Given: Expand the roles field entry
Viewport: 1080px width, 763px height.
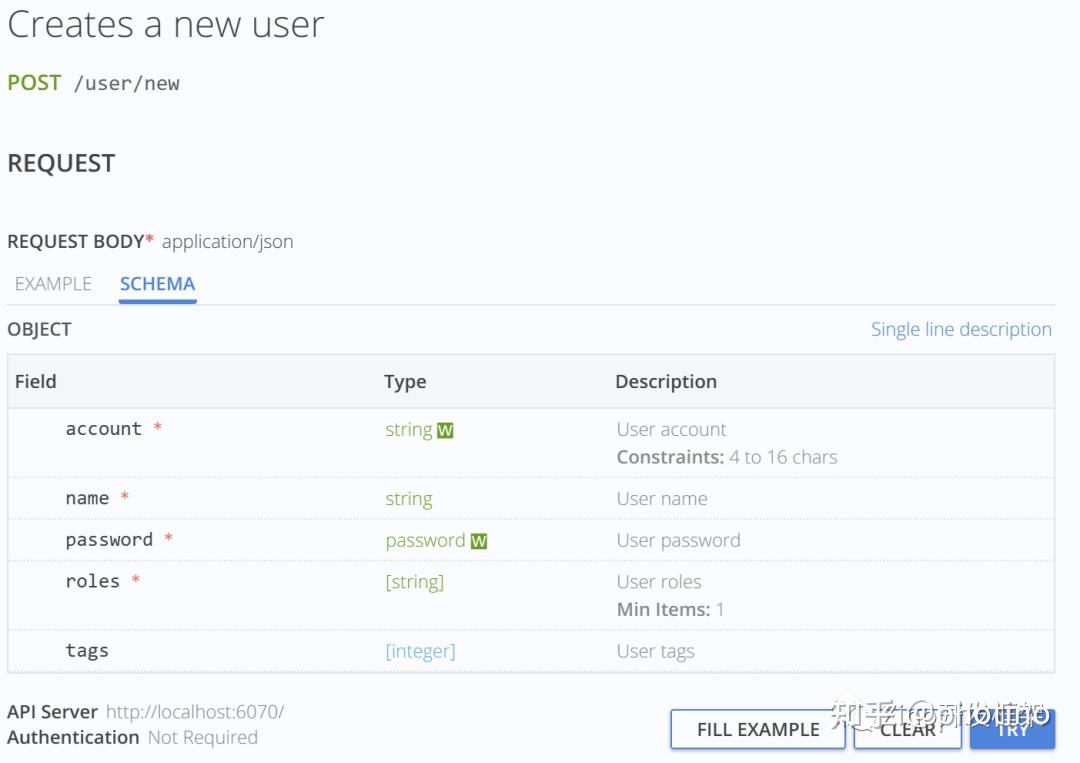Looking at the screenshot, I should [x=92, y=581].
